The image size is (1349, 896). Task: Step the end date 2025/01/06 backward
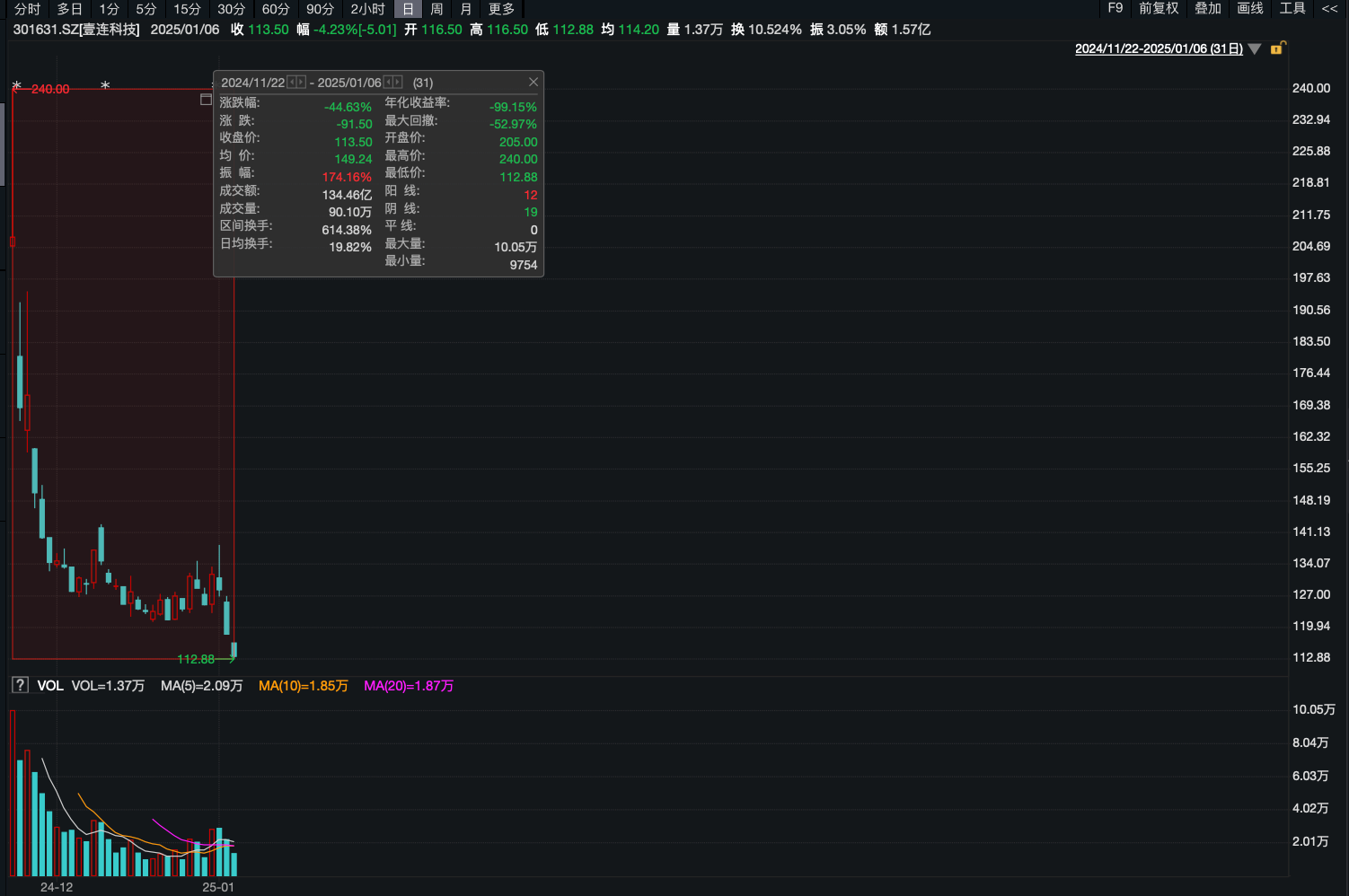click(388, 82)
